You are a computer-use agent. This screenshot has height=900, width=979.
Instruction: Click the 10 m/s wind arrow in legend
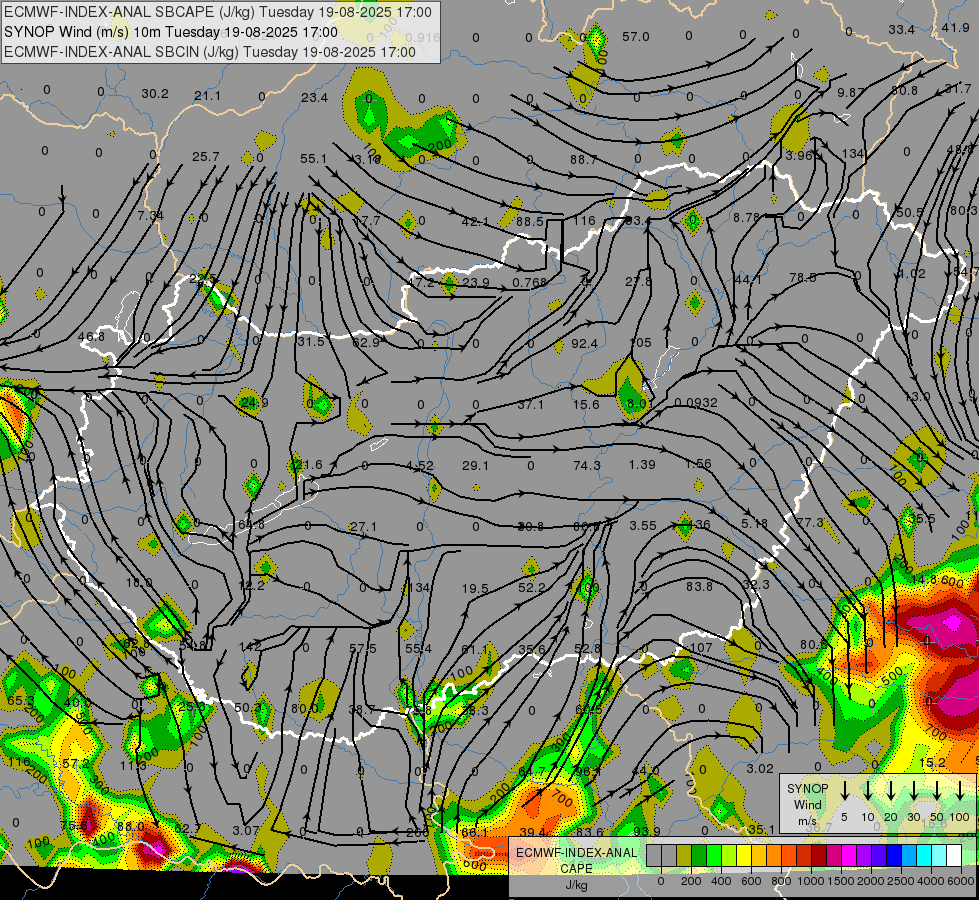click(x=868, y=791)
